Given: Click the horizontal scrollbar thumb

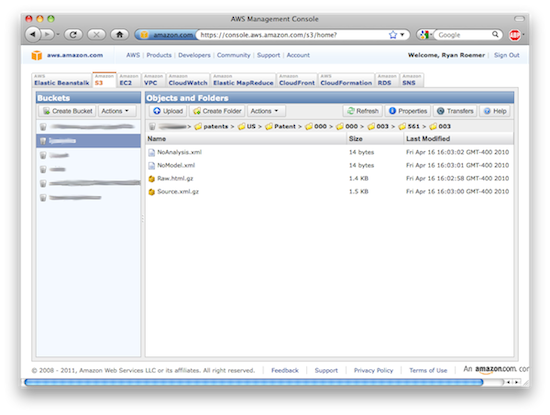Looking at the screenshot, I should [x=254, y=382].
